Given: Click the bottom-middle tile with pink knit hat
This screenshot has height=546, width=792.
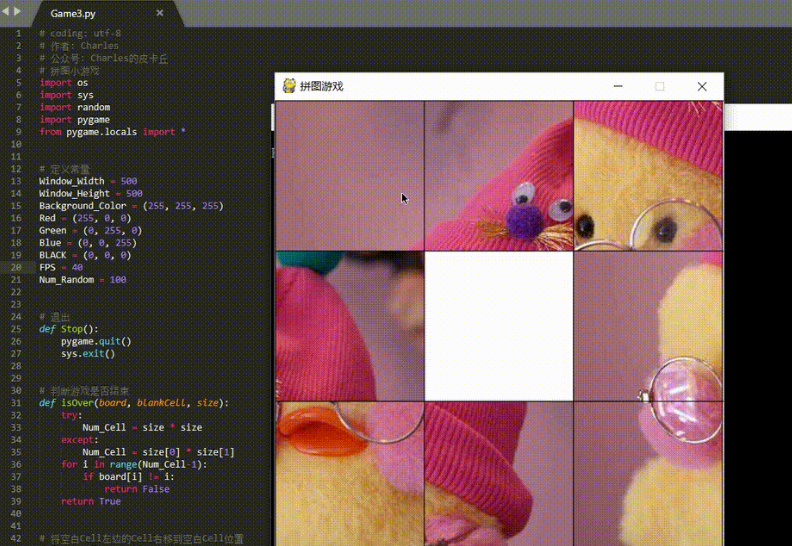Looking at the screenshot, I should pos(499,474).
